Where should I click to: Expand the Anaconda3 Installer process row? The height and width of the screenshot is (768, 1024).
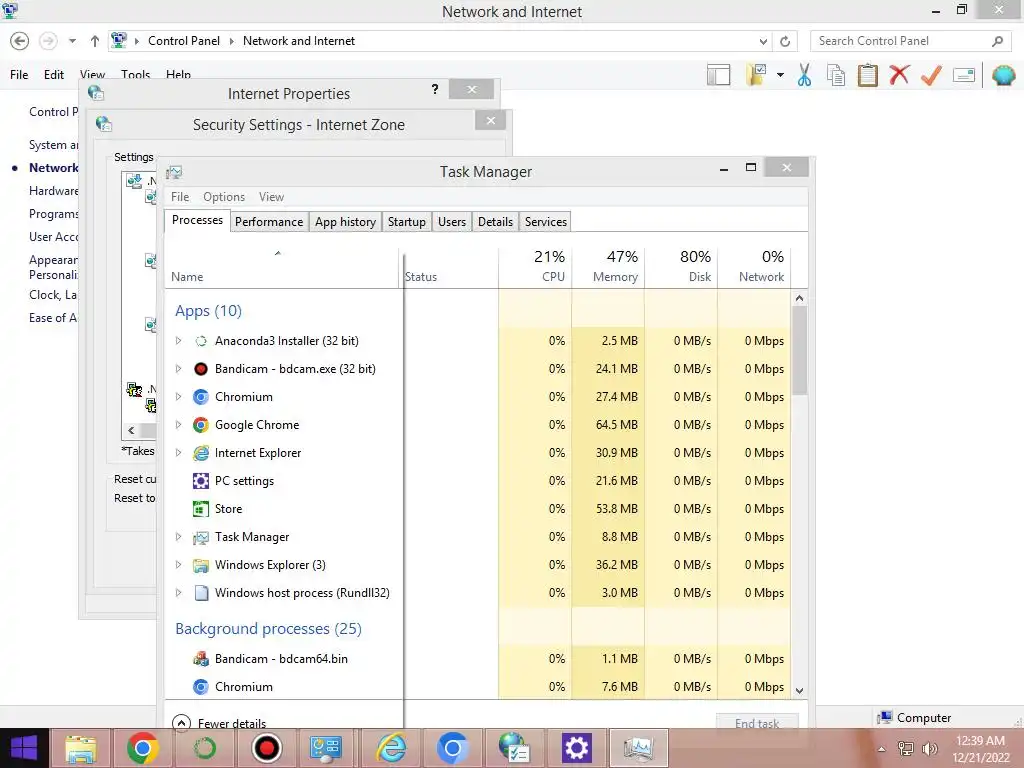178,341
